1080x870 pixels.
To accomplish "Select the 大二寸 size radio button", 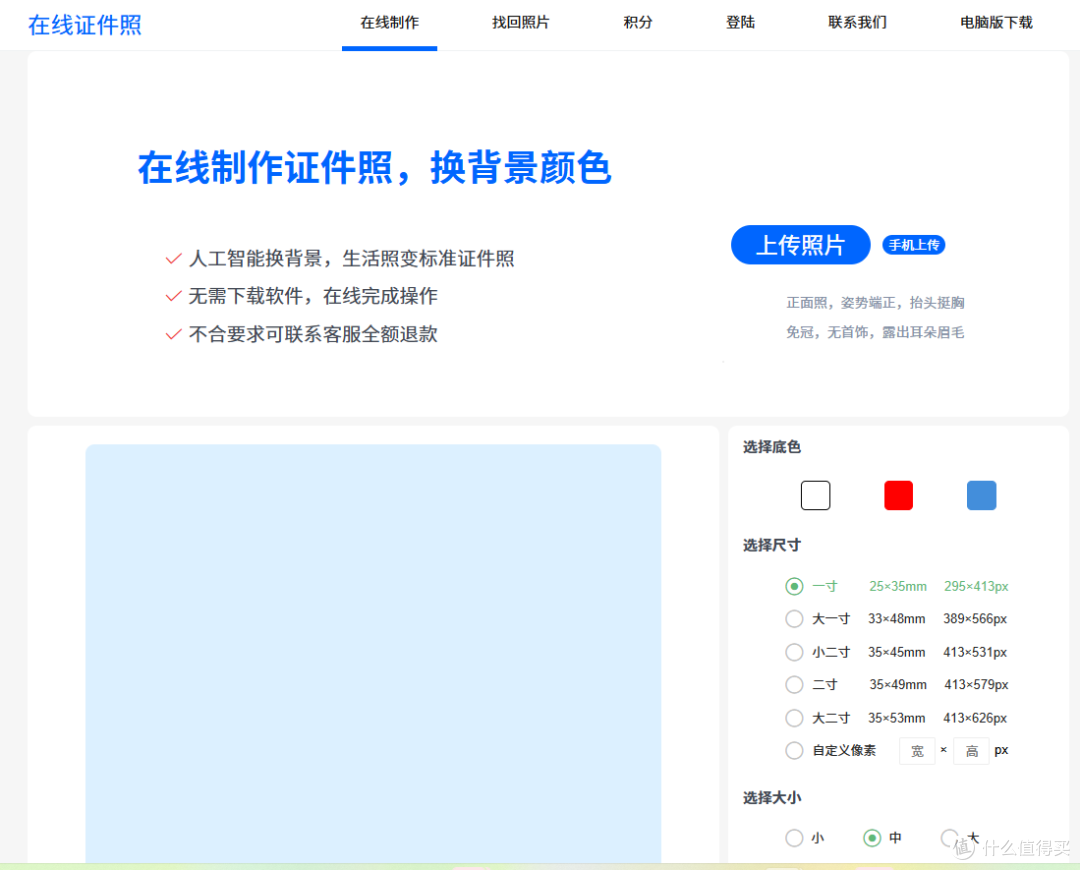I will (794, 718).
